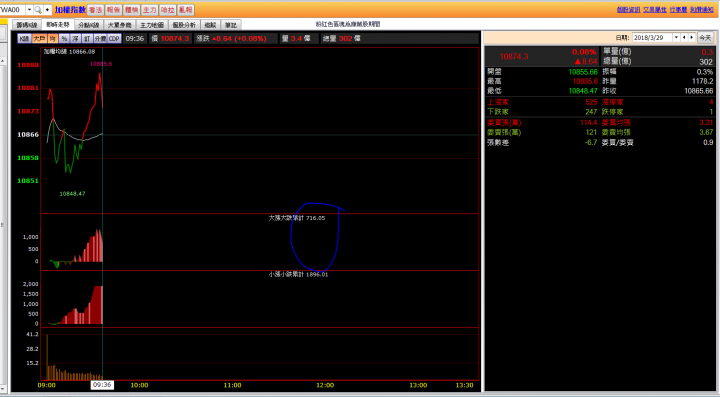The width and height of the screenshot is (720, 397).
Task: Open the 行事曆 link at top right
Action: coord(678,10)
